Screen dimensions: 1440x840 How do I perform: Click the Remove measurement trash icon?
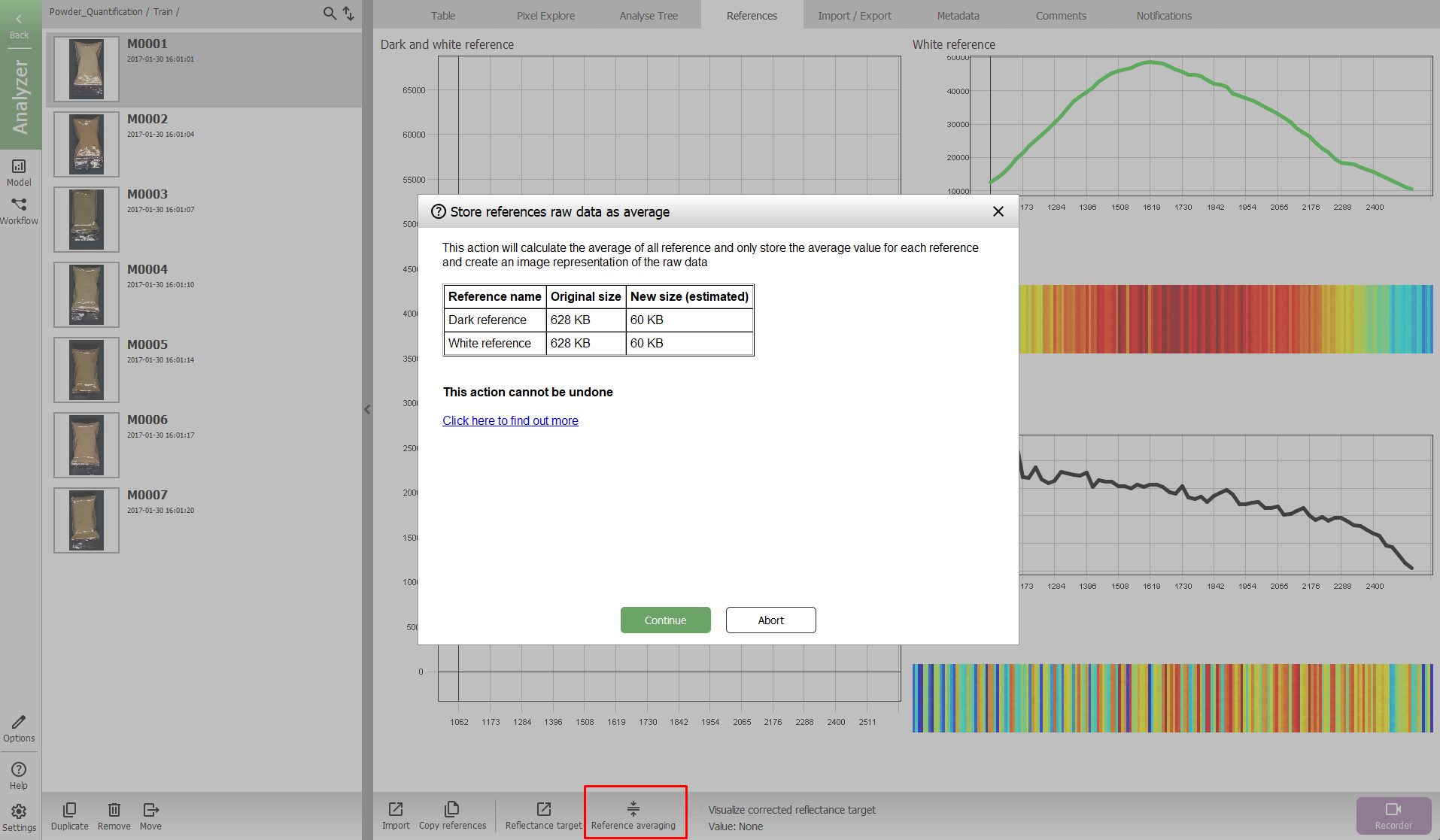pyautogui.click(x=114, y=810)
